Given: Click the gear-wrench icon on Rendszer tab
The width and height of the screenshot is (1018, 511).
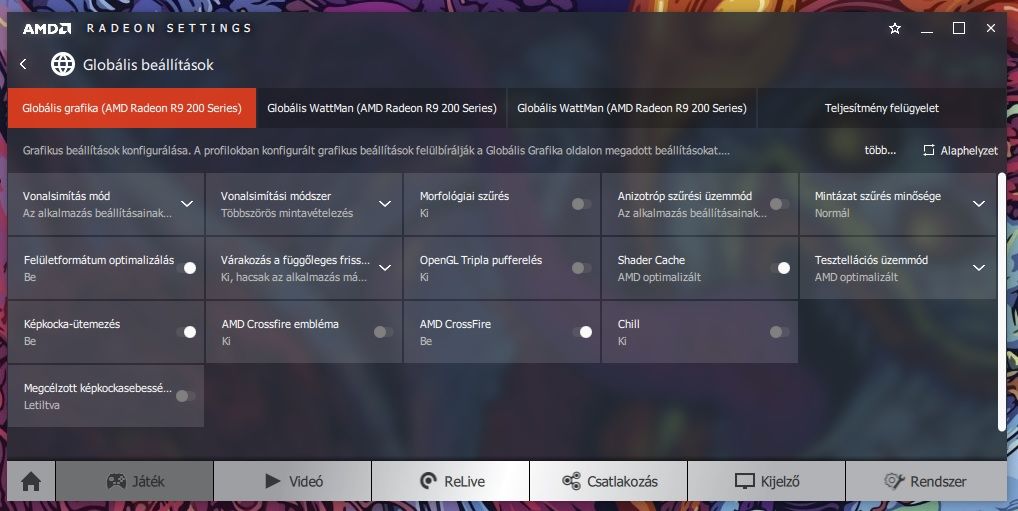Looking at the screenshot, I should tap(894, 481).
